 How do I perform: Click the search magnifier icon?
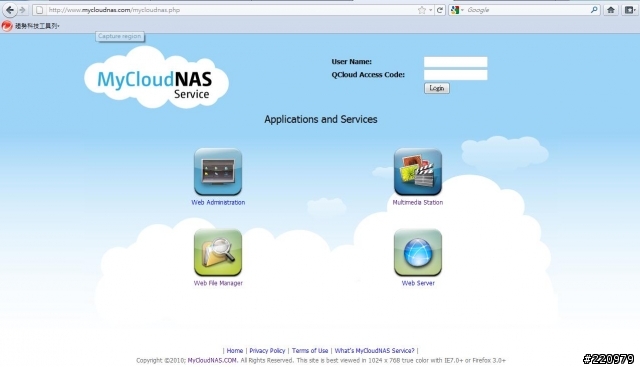point(594,10)
